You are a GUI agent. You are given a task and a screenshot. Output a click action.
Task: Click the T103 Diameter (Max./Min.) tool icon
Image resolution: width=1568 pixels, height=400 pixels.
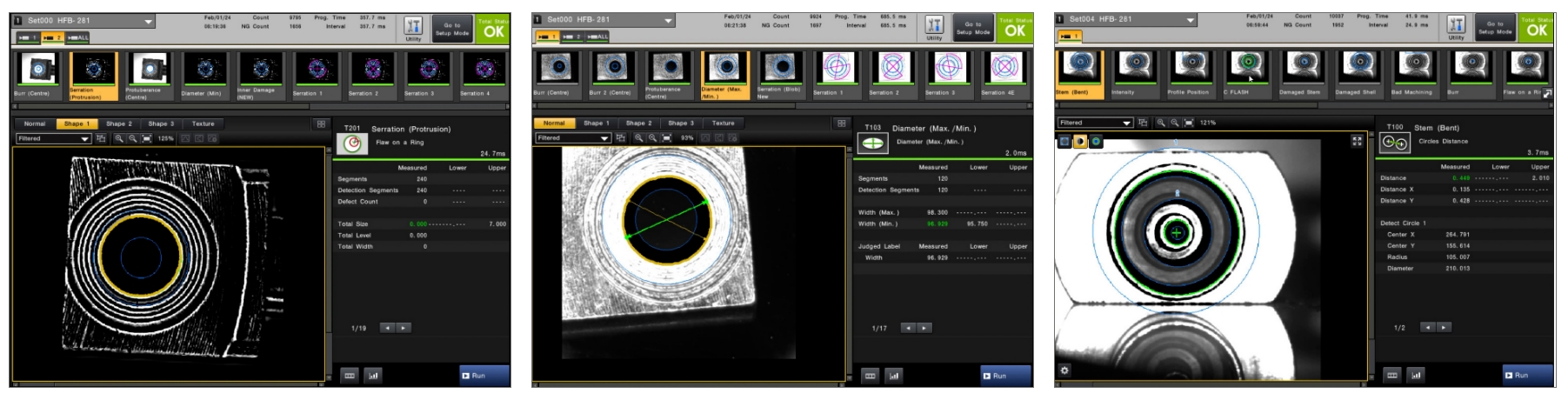(872, 143)
